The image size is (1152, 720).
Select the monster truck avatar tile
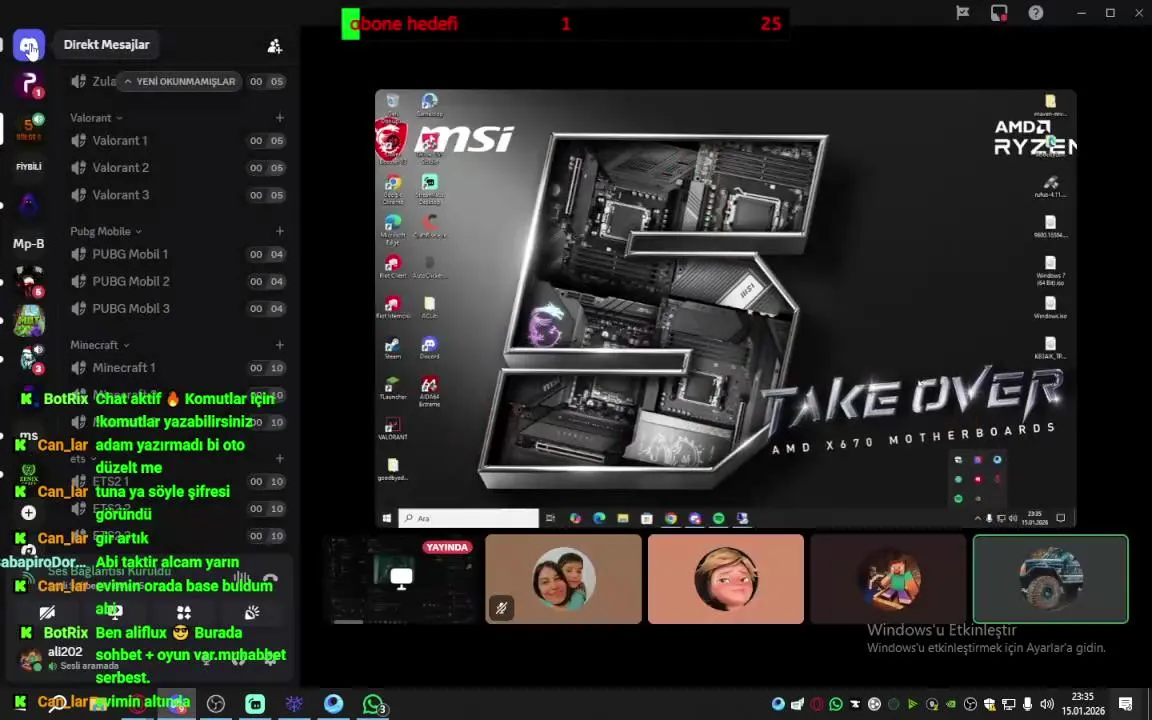[1051, 579]
